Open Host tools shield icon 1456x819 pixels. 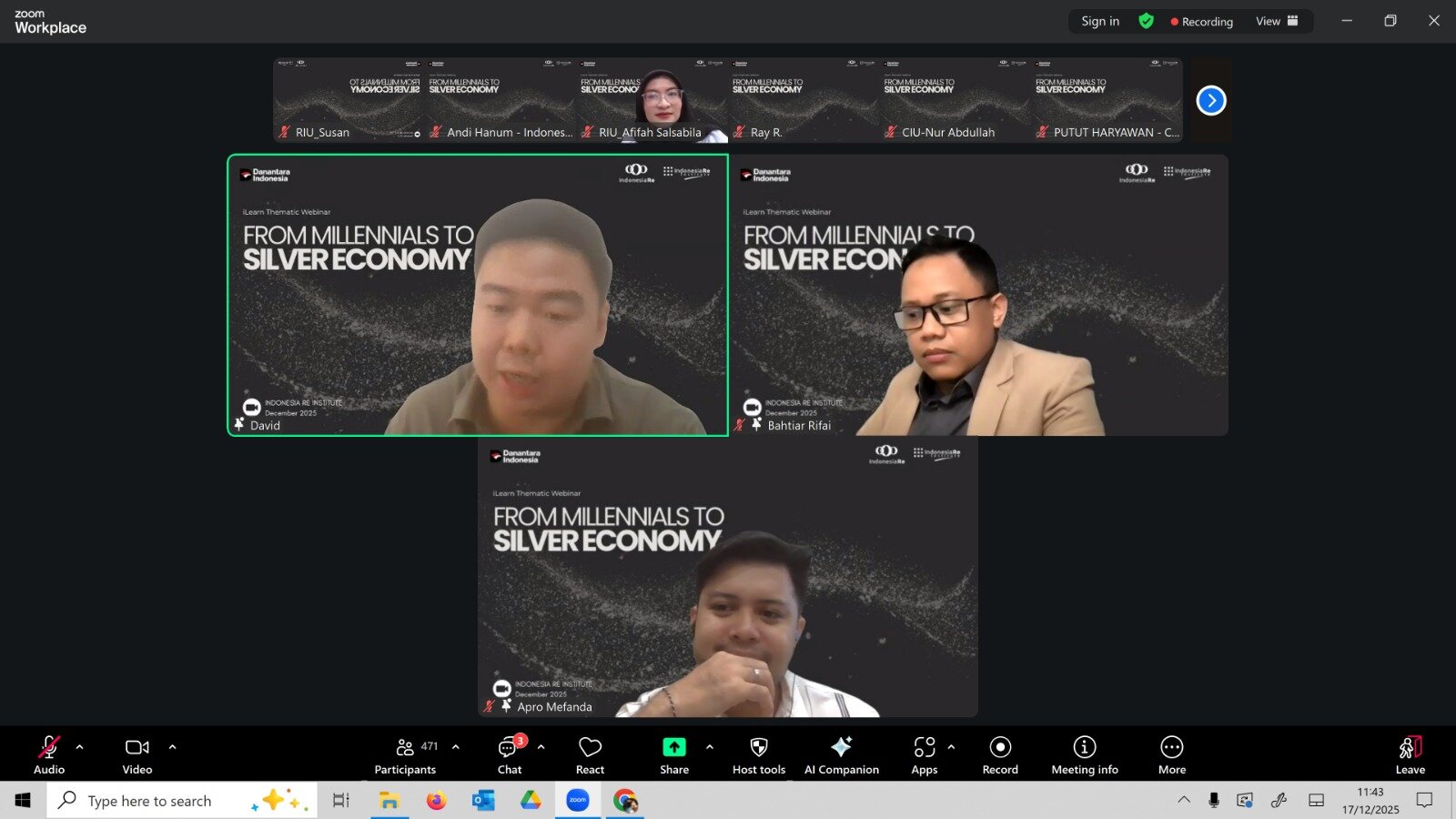[758, 755]
